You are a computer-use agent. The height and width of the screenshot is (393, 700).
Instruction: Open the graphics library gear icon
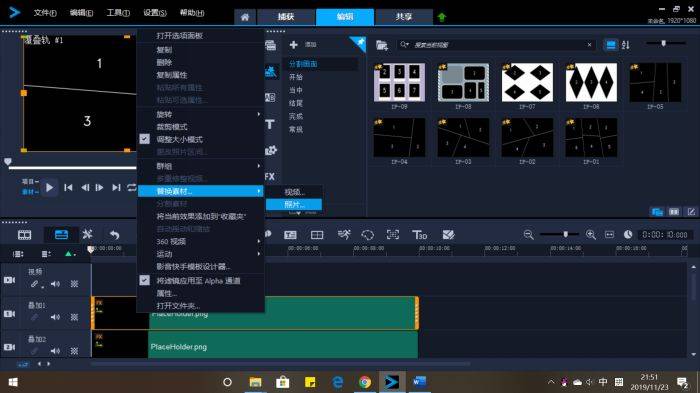coord(271,150)
